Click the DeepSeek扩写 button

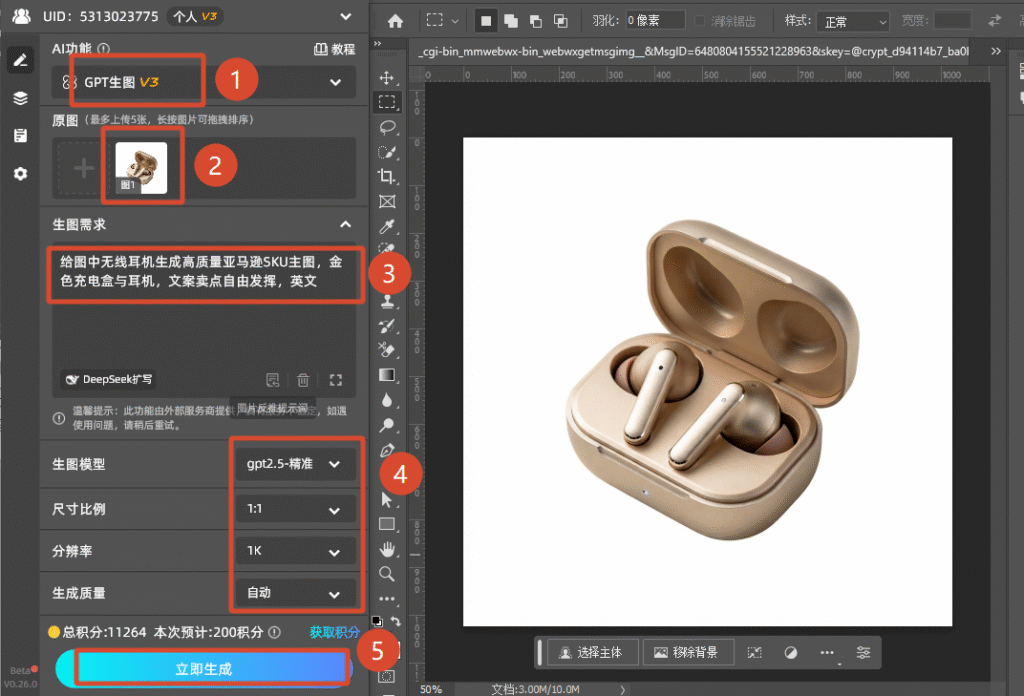pyautogui.click(x=108, y=379)
